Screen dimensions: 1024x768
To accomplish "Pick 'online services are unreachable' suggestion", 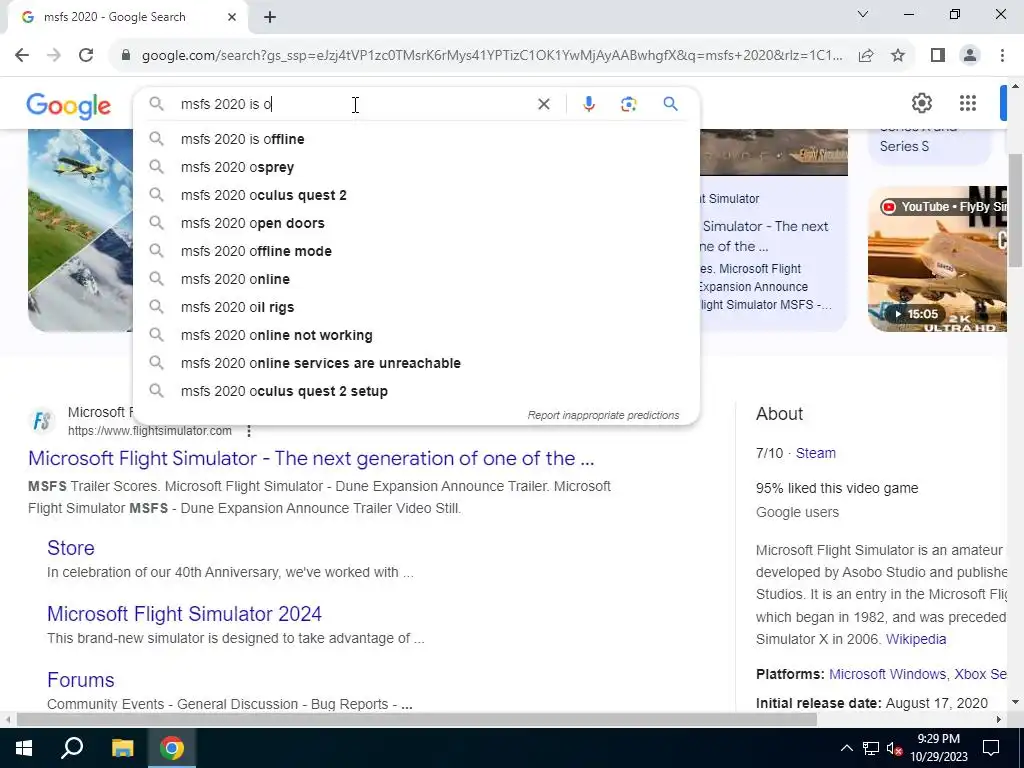I will point(416,364).
